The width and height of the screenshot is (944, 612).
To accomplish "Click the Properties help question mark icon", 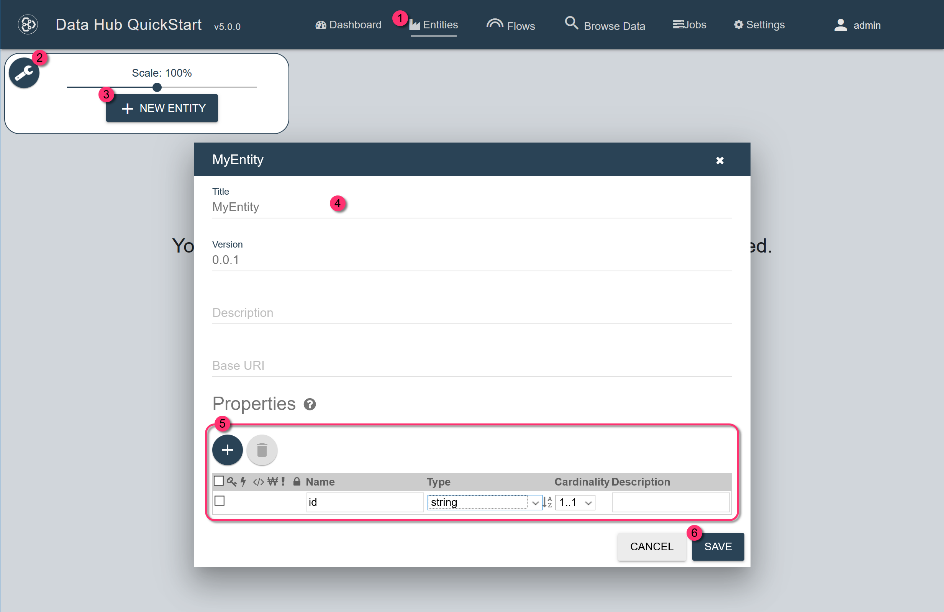I will tap(310, 405).
